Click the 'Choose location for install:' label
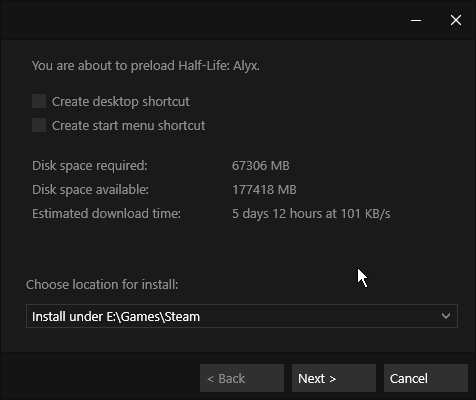The width and height of the screenshot is (476, 400). pyautogui.click(x=102, y=285)
